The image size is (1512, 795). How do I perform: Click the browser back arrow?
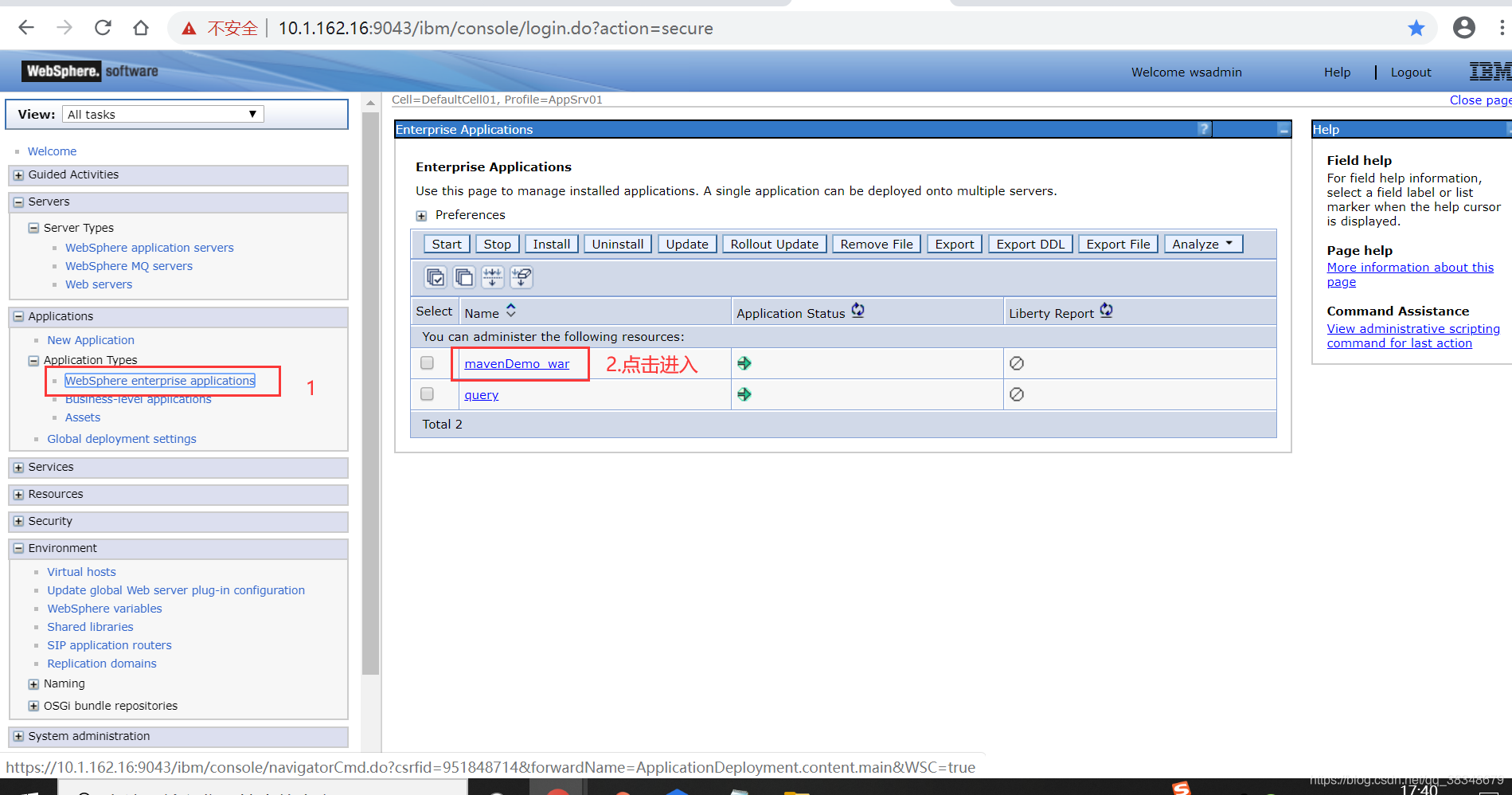[26, 28]
